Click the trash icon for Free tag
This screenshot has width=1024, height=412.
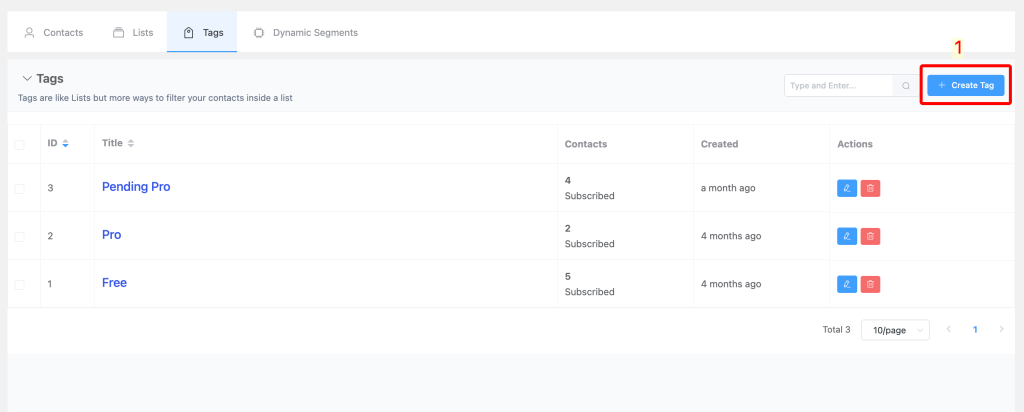[x=870, y=284]
